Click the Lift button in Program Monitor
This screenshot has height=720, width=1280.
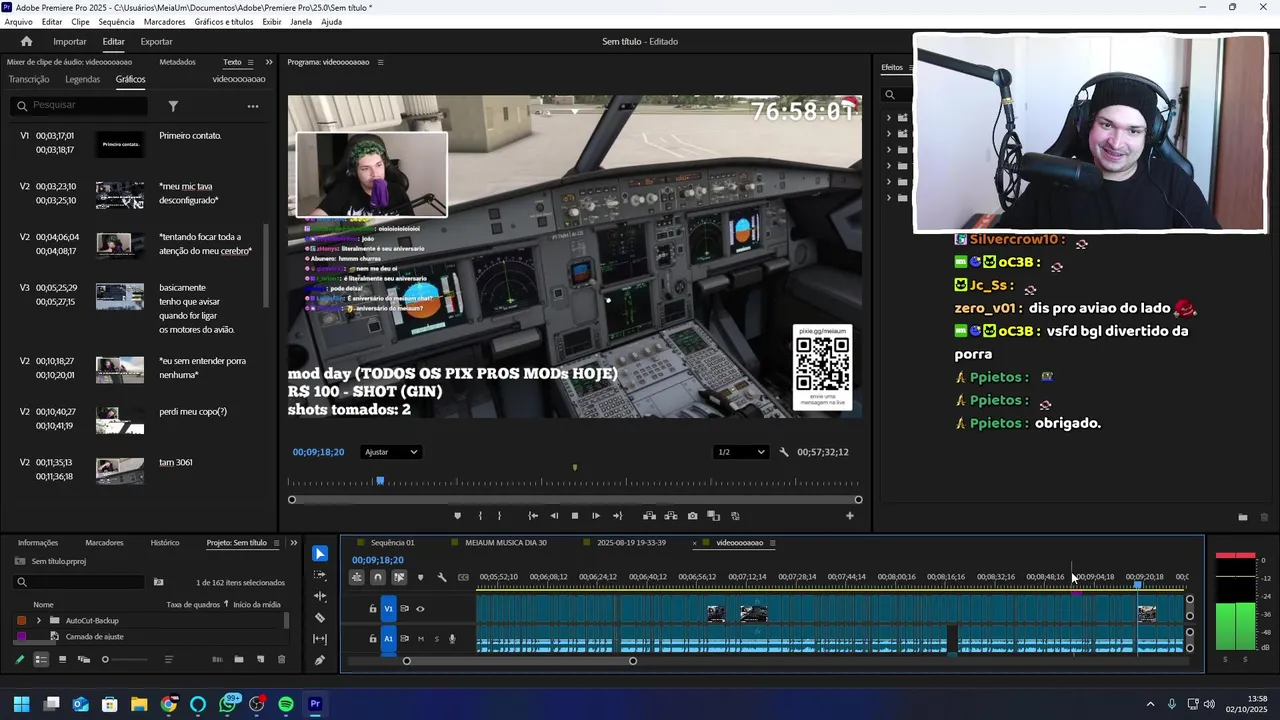coord(649,516)
